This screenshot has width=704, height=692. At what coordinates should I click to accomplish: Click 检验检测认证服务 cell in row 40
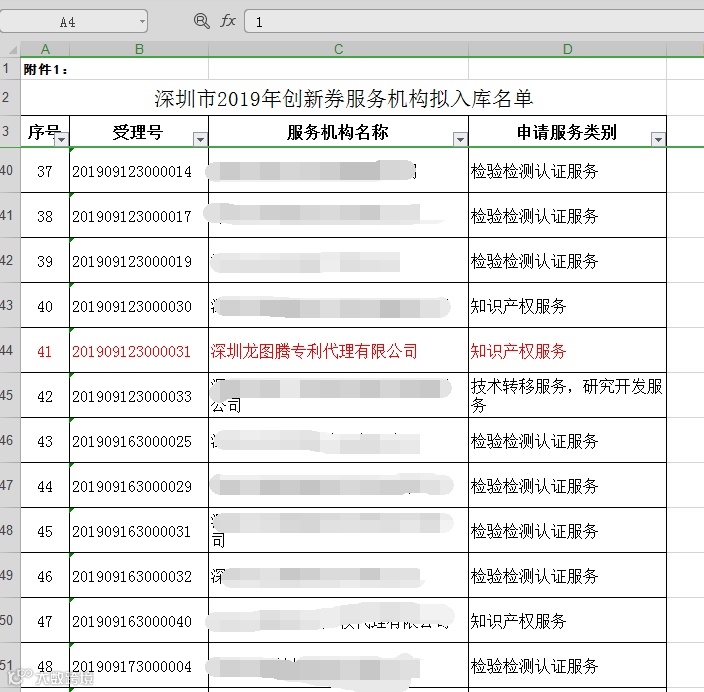pos(568,171)
